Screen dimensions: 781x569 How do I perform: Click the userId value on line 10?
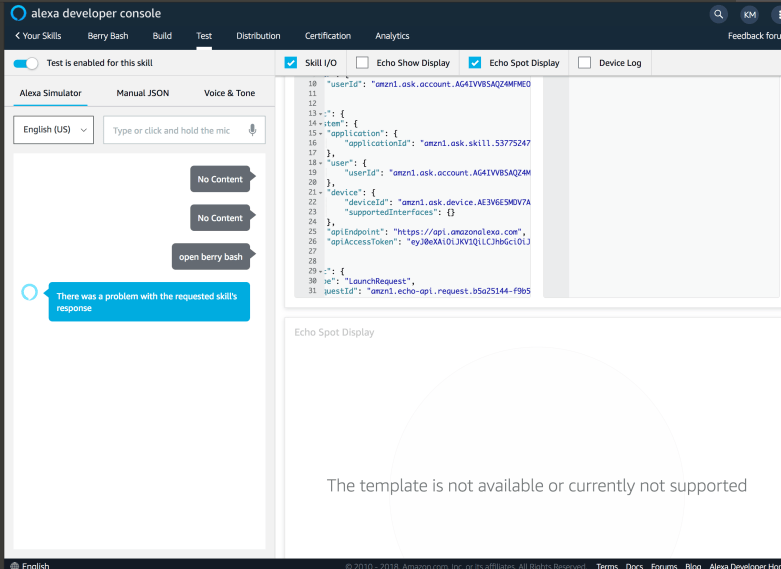pyautogui.click(x=451, y=84)
